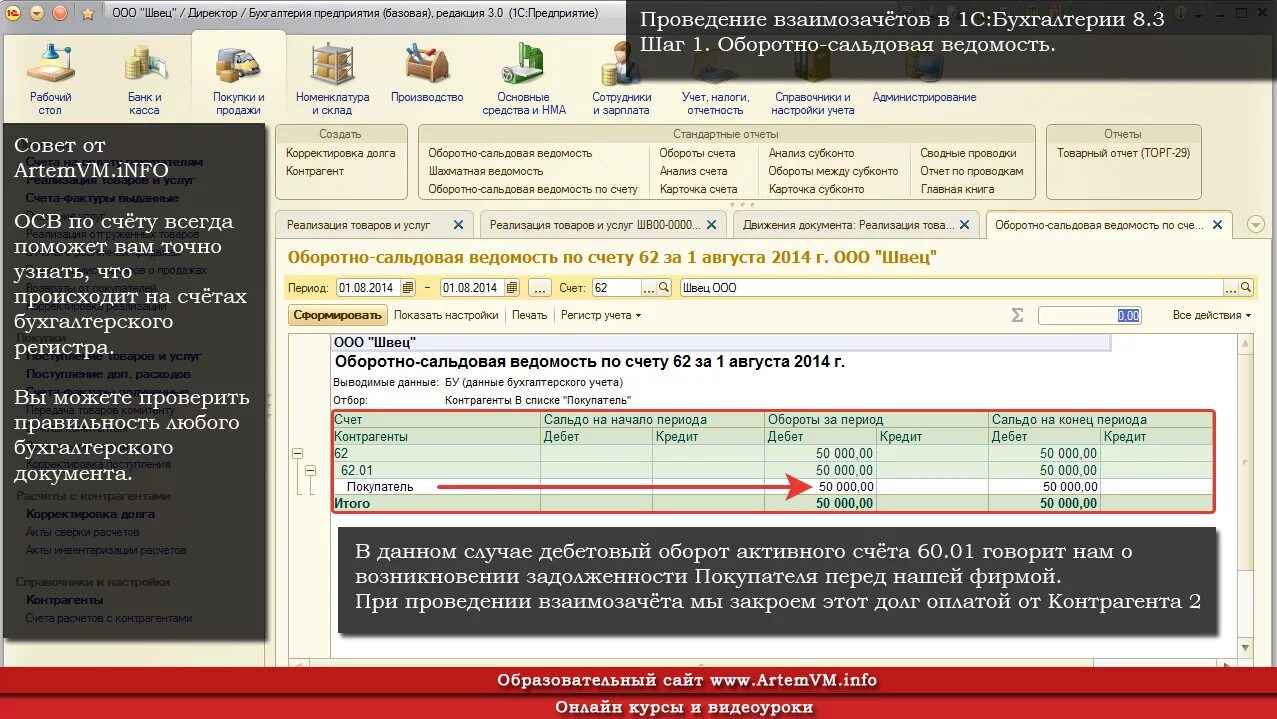Screen dimensions: 1277x719
Task: Open Корректировка долга under Создать
Action: coord(341,153)
